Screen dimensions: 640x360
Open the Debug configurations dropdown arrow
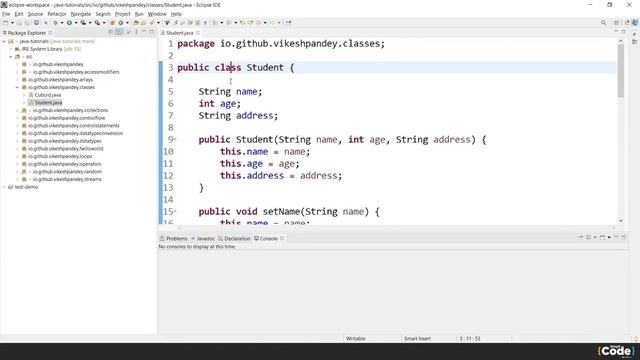[x=62, y=23]
